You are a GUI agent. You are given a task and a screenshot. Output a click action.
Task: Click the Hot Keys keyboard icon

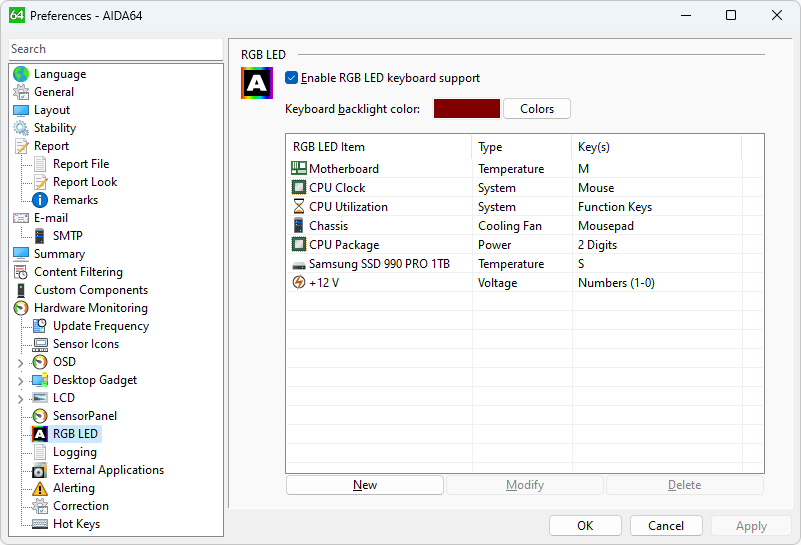click(40, 524)
